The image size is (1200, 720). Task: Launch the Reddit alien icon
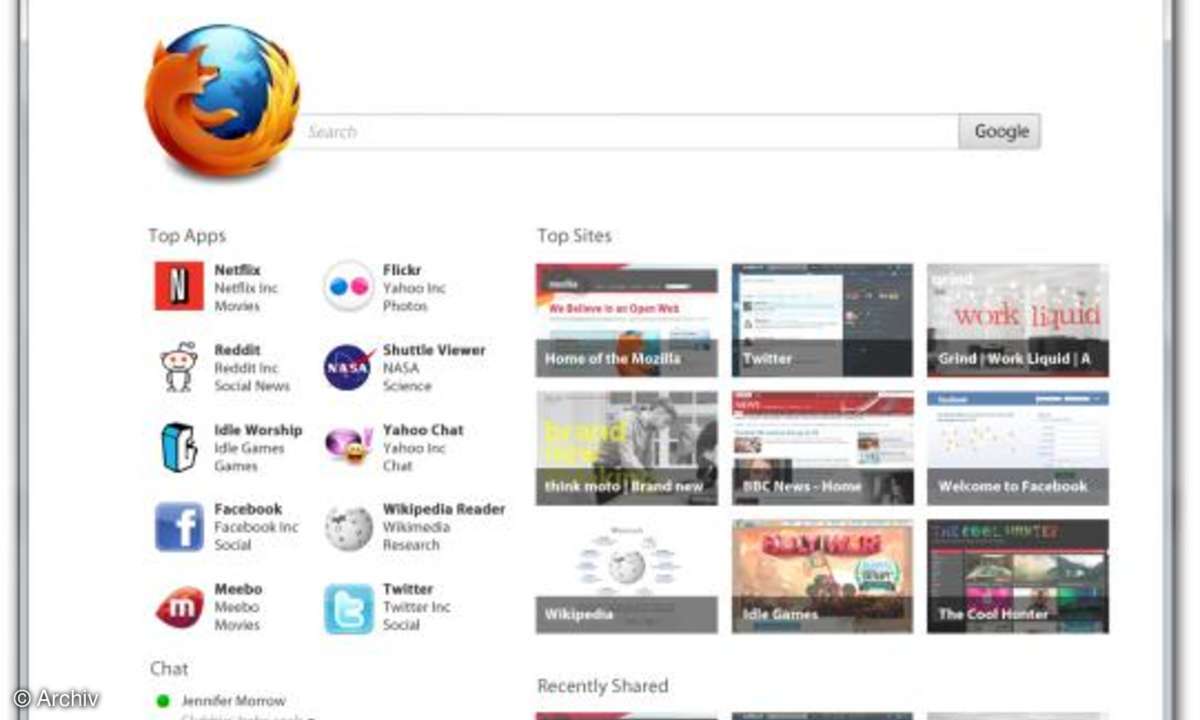point(179,367)
